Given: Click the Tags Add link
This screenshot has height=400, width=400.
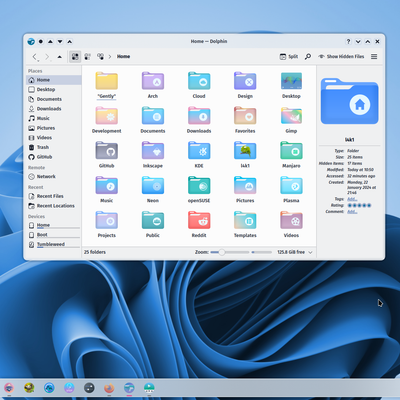Looking at the screenshot, I should point(352,199).
